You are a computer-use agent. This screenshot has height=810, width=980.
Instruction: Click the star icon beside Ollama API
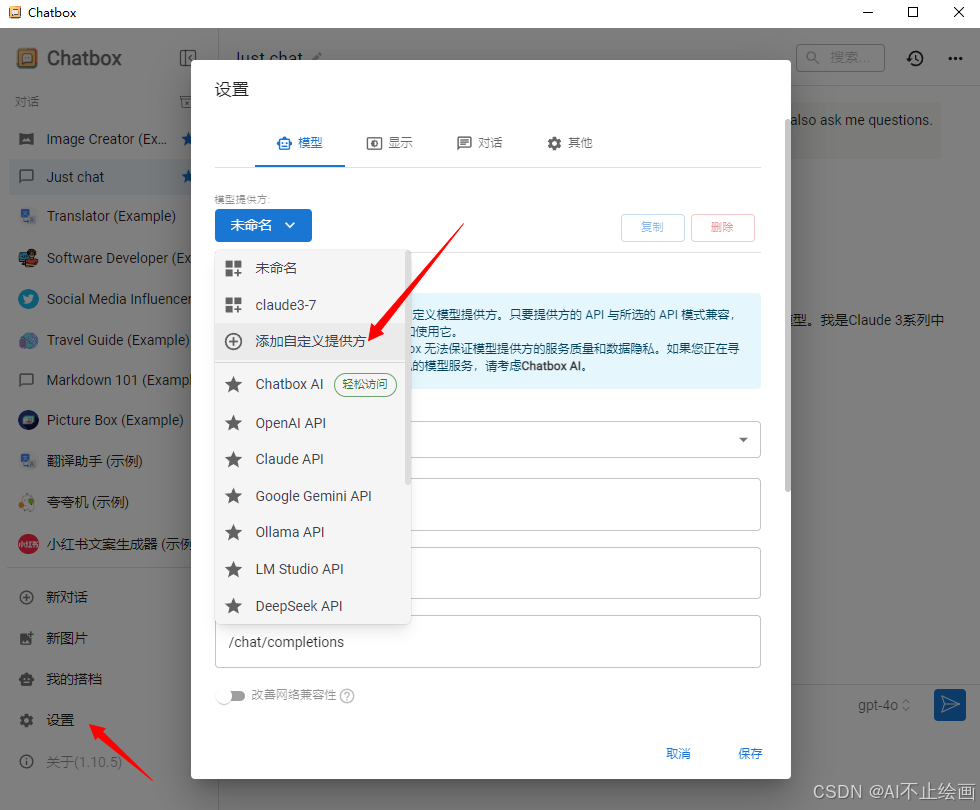pos(234,532)
